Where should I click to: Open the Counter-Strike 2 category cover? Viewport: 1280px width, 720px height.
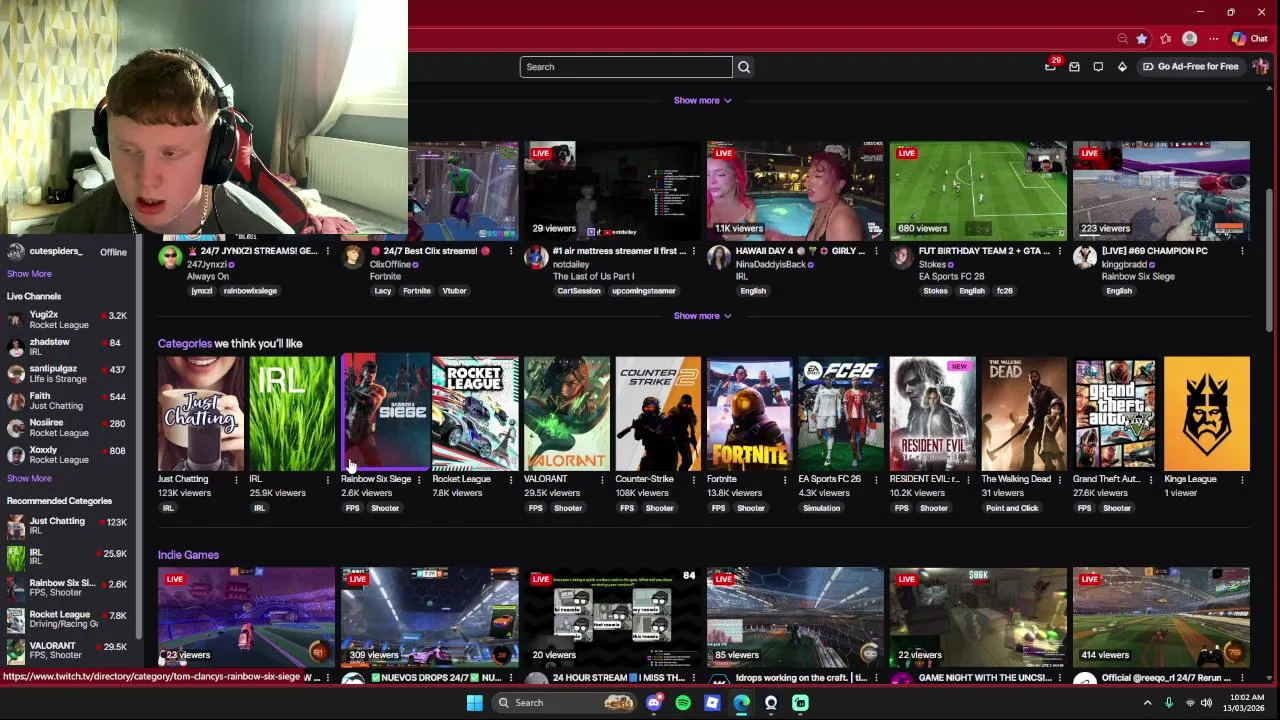[658, 412]
